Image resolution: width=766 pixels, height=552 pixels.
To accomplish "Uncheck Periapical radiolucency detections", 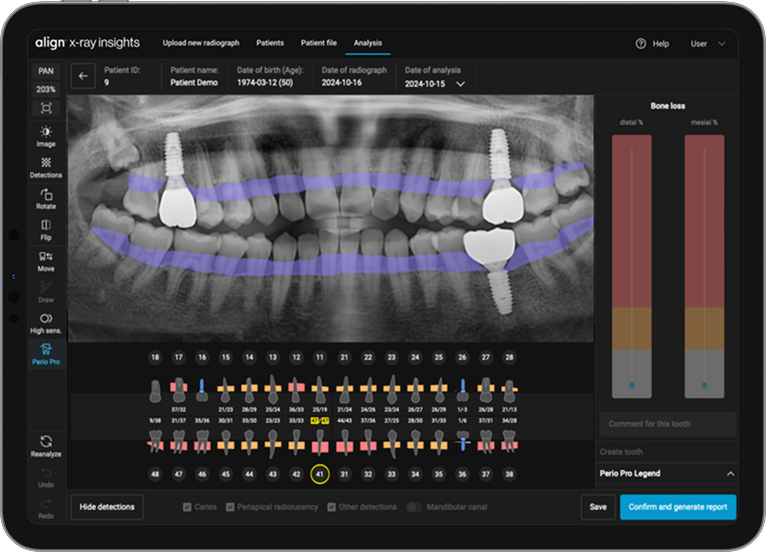I will [x=231, y=507].
